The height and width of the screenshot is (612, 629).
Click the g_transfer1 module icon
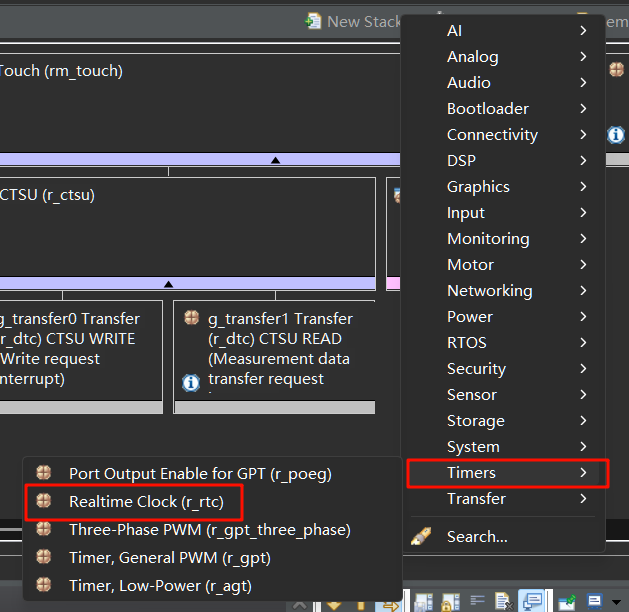coord(191,318)
